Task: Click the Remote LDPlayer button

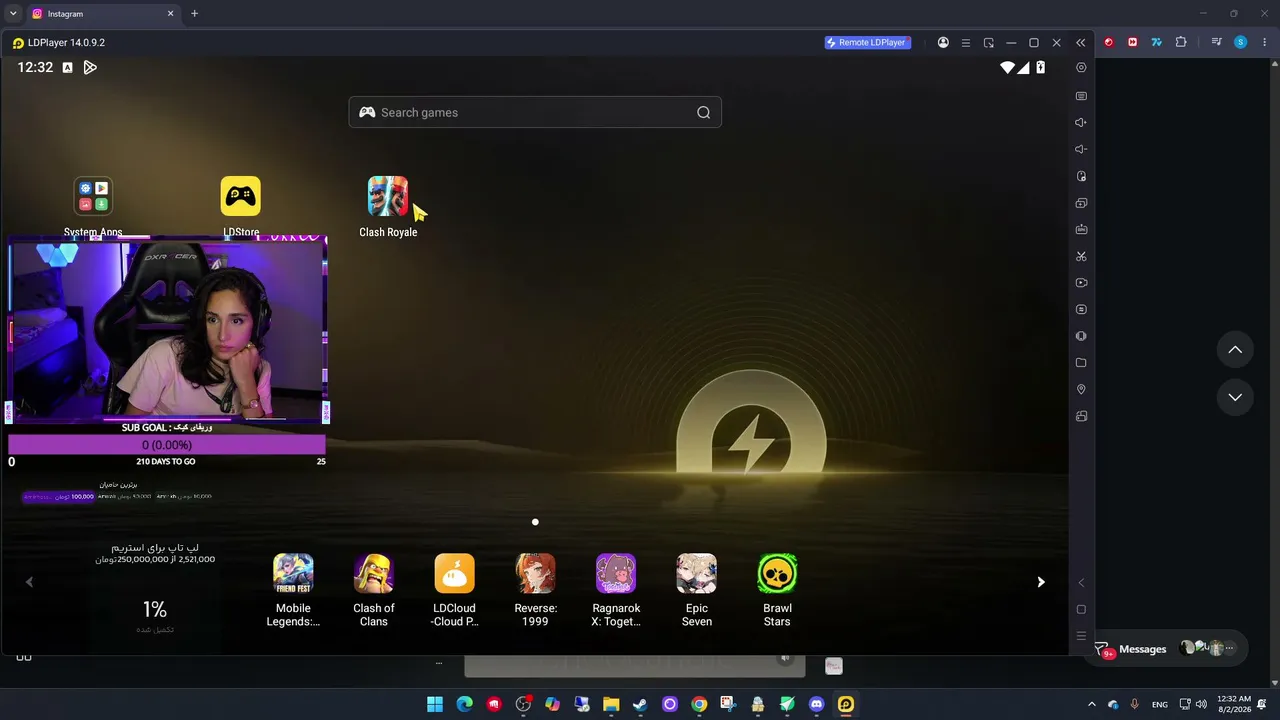Action: (x=868, y=43)
